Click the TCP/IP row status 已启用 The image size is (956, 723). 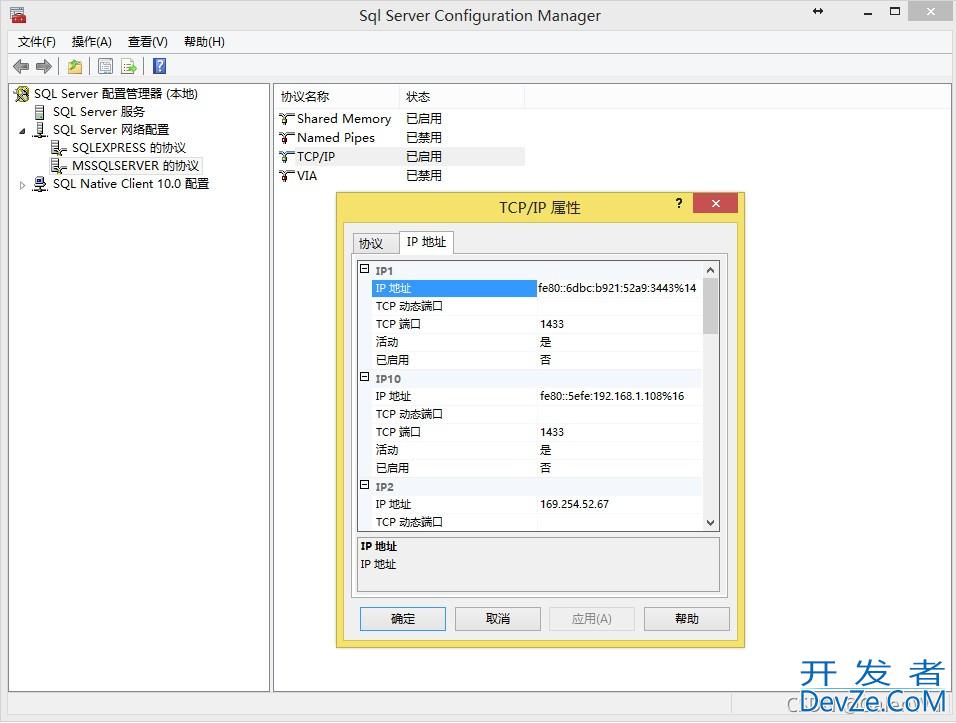pos(424,157)
